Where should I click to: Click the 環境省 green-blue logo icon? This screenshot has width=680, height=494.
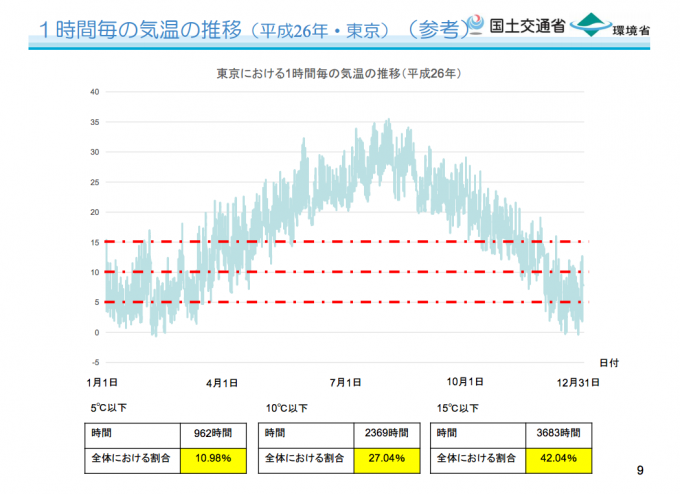pyautogui.click(x=590, y=21)
